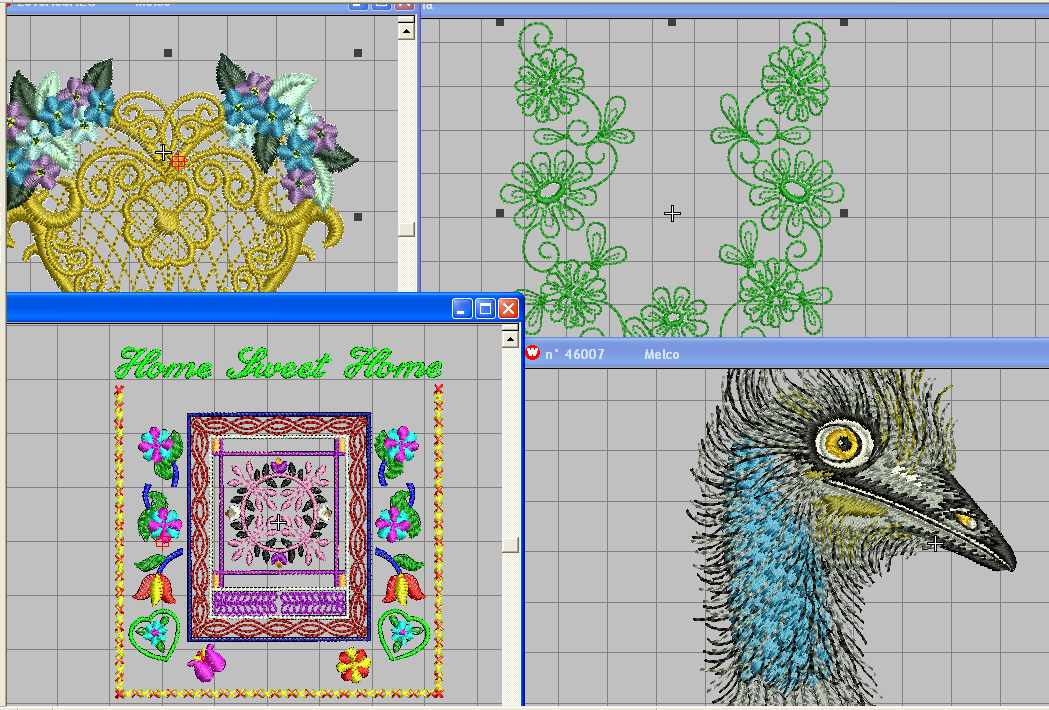Click the center crosshair in green floral window
Image resolution: width=1049 pixels, height=710 pixels.
tap(672, 213)
